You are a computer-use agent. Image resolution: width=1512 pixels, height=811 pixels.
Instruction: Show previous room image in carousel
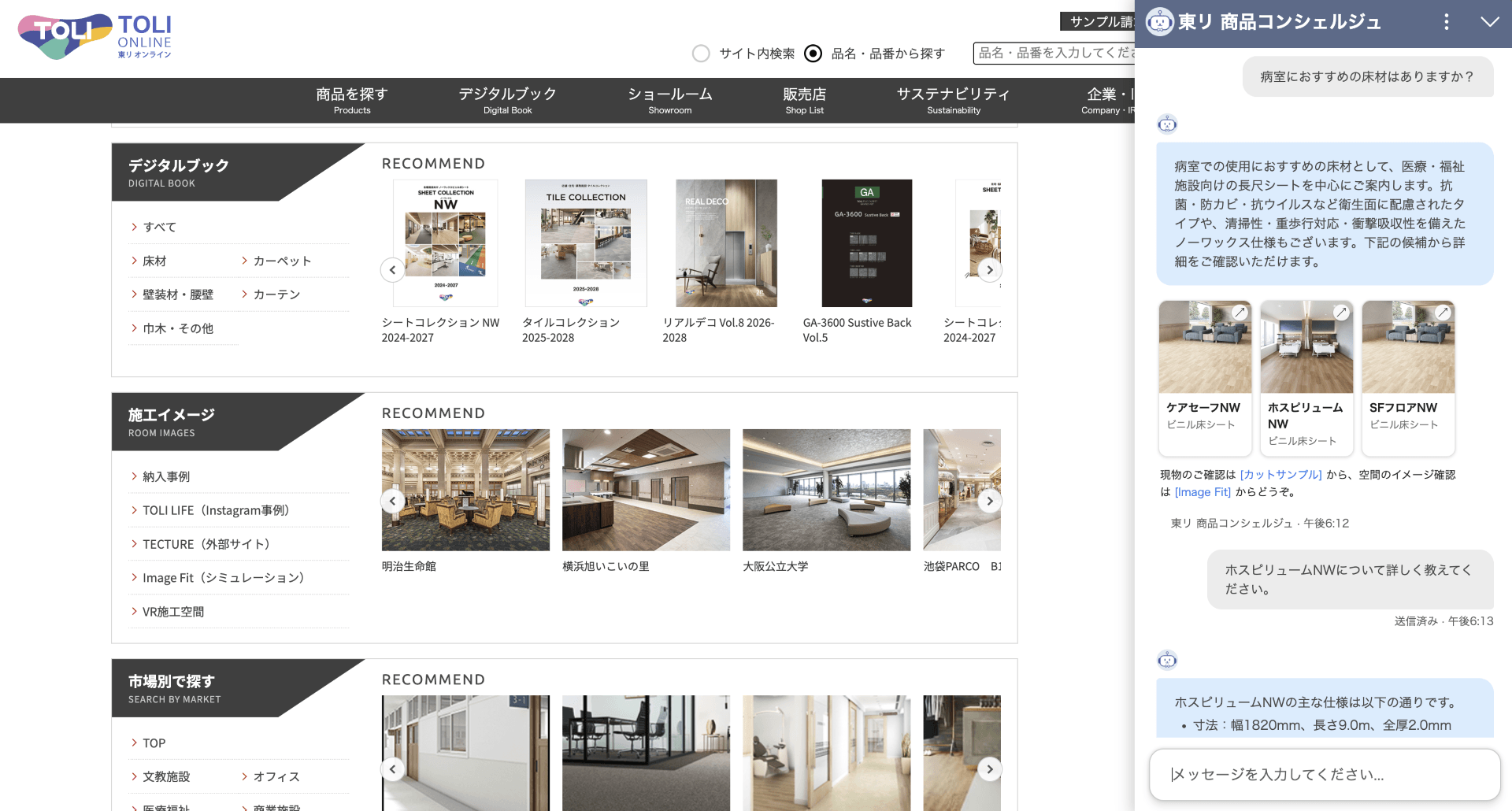pos(392,501)
